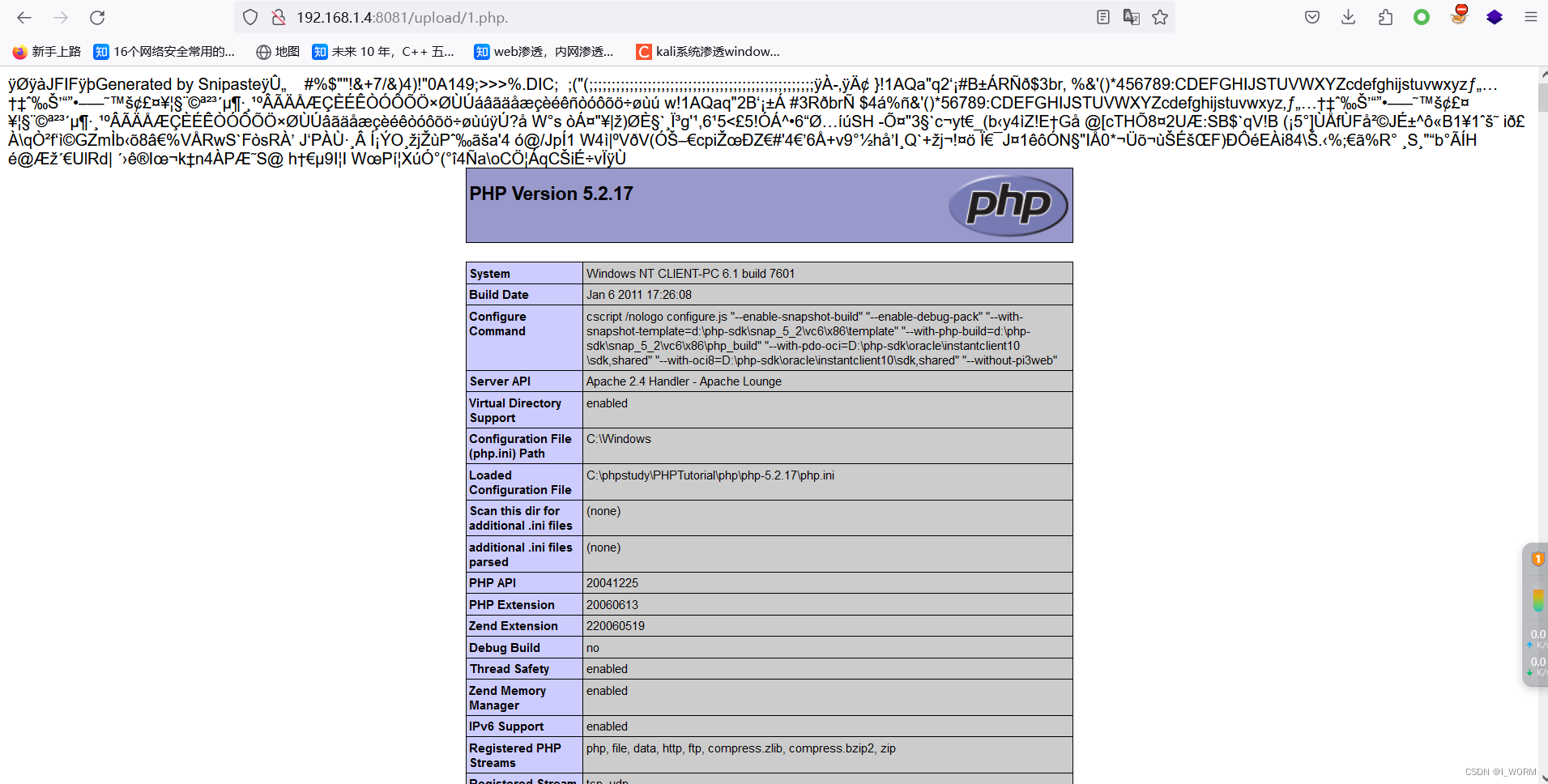Screen dimensions: 1548x784
Task: Select Apache 2.4 Handler value
Action: pos(684,381)
